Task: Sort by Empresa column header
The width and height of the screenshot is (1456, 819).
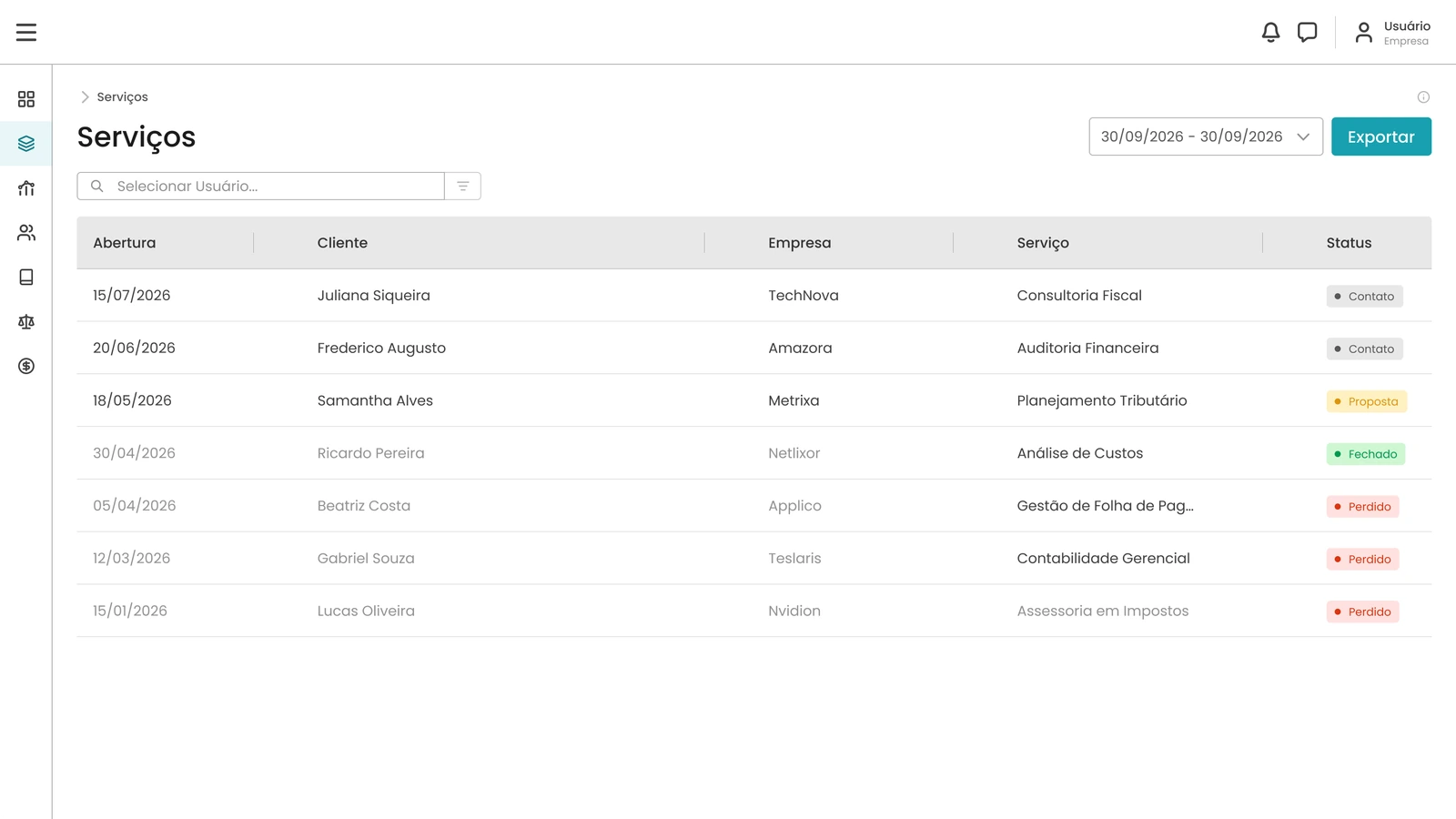Action: click(x=799, y=243)
